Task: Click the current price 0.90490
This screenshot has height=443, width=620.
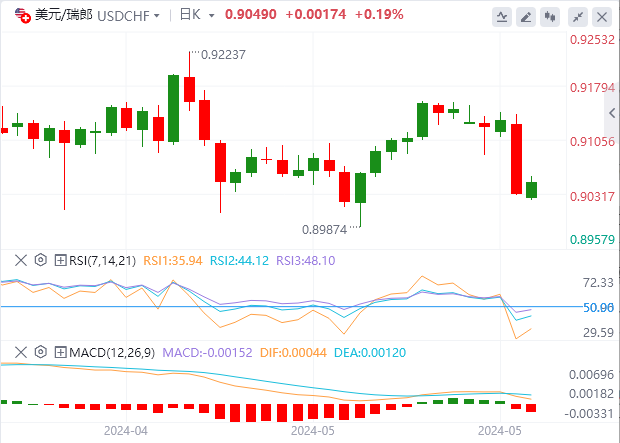Action: [x=251, y=15]
